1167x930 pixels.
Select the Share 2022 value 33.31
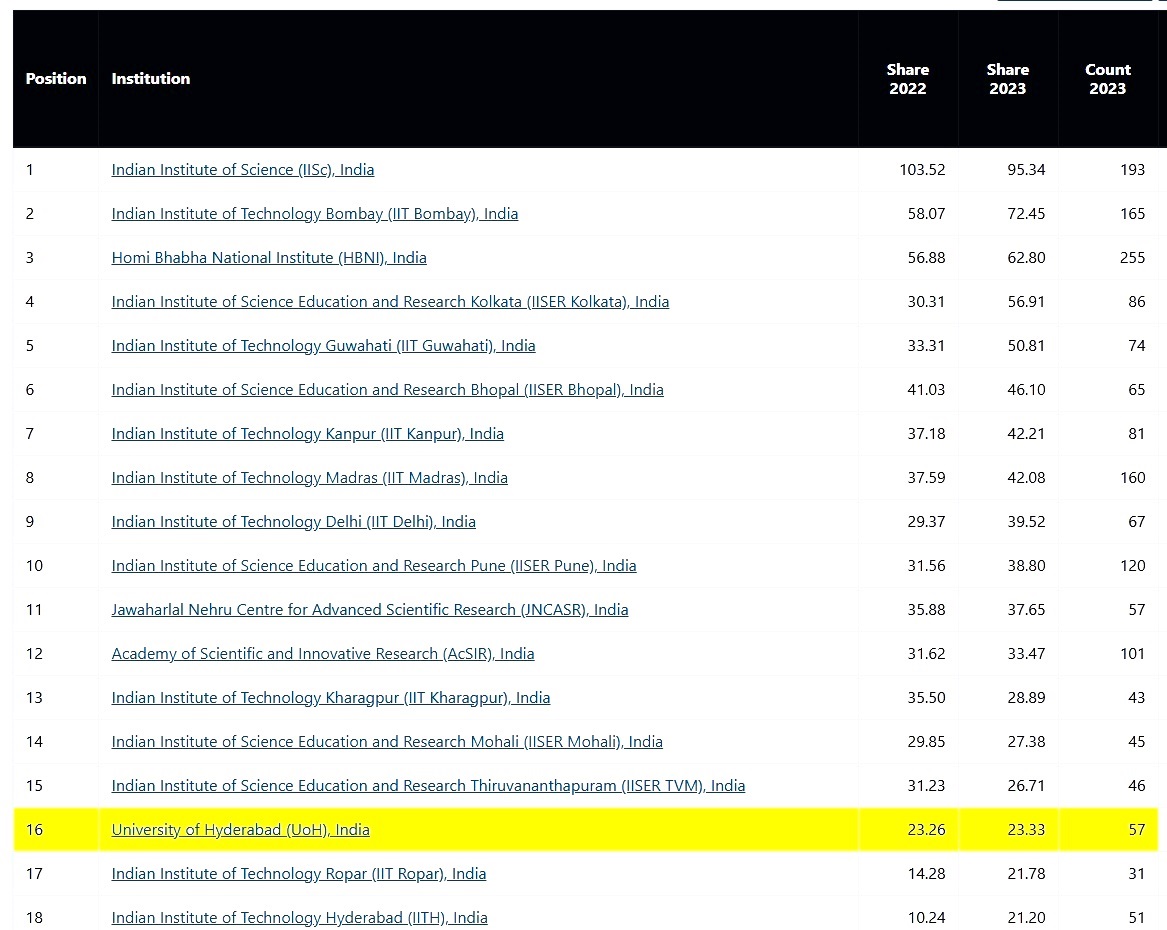click(x=927, y=345)
